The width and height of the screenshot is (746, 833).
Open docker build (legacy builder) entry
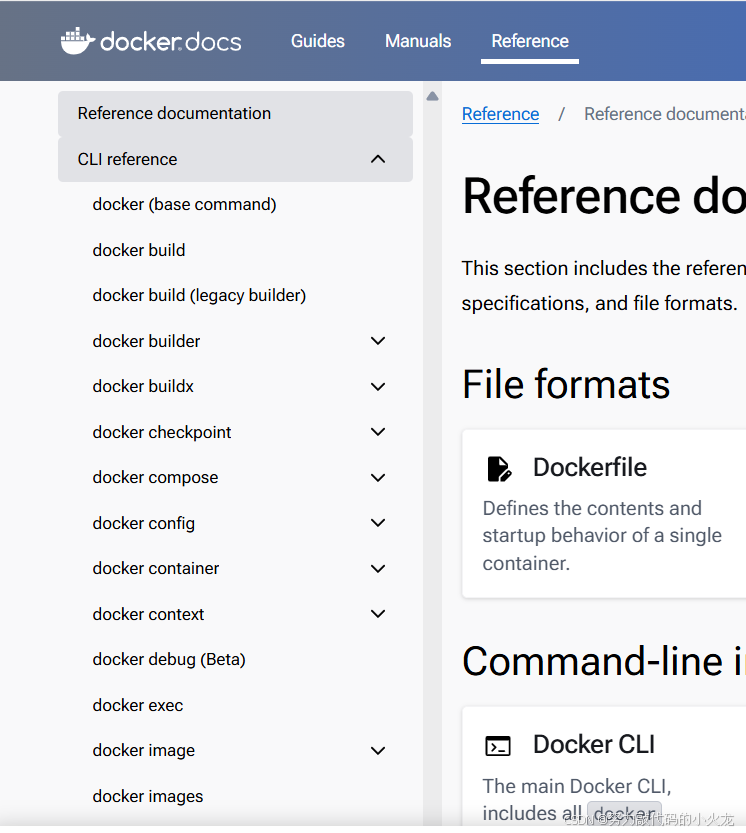tap(199, 296)
